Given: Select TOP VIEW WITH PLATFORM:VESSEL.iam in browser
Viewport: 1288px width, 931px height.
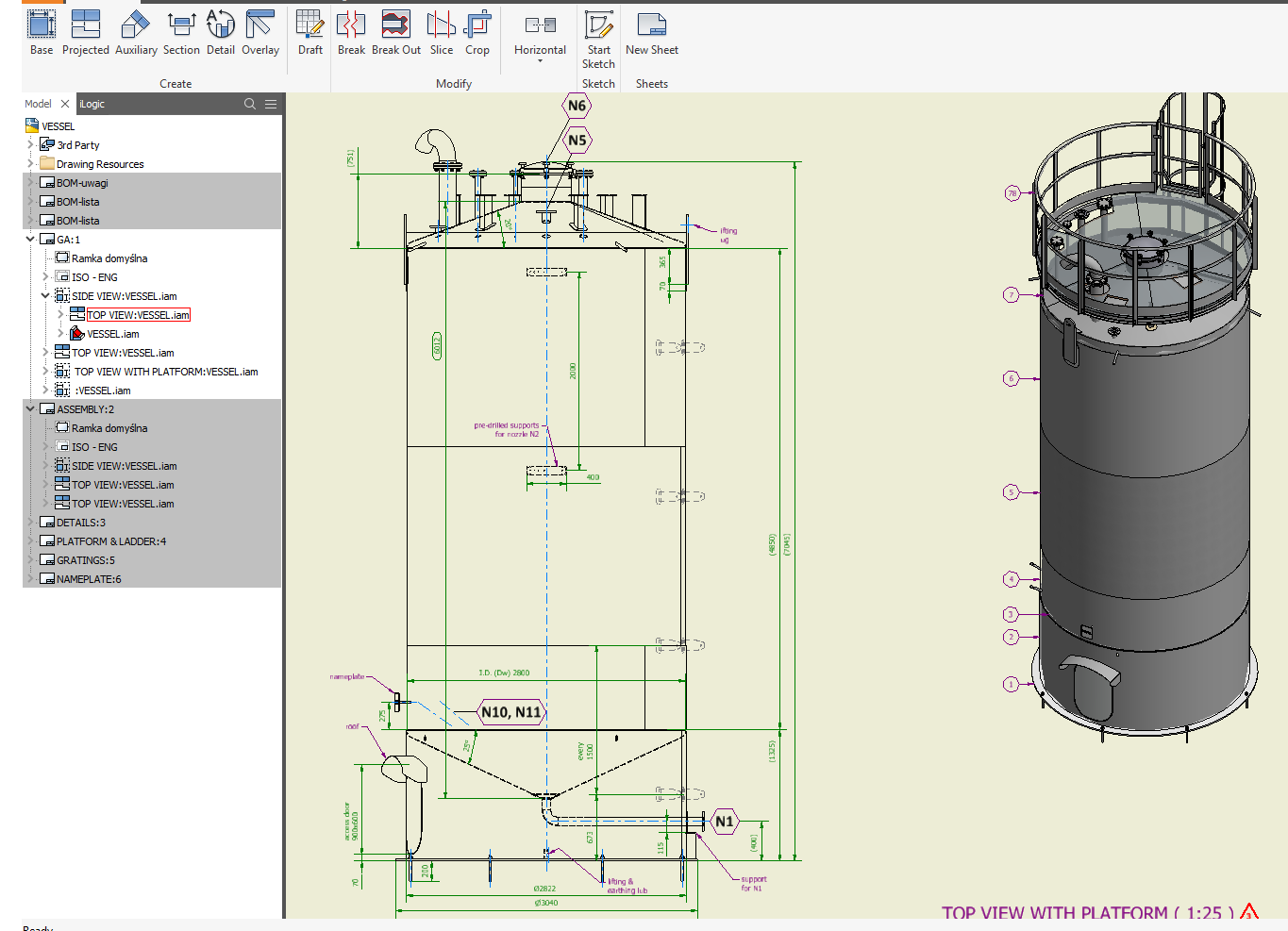Looking at the screenshot, I should tap(166, 372).
